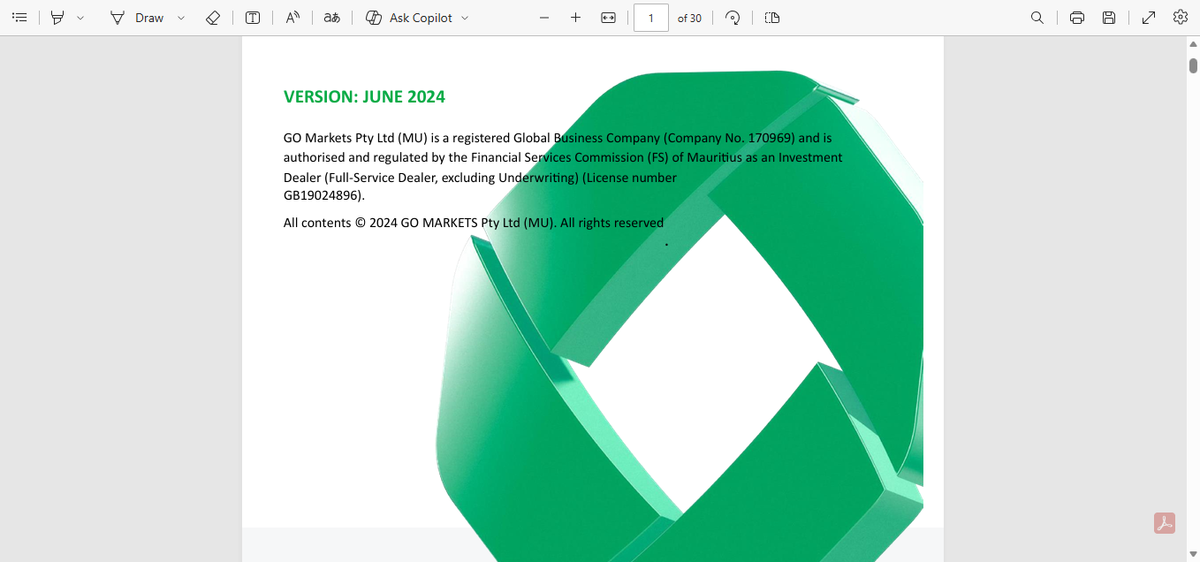Open Find in document search

[x=1038, y=18]
